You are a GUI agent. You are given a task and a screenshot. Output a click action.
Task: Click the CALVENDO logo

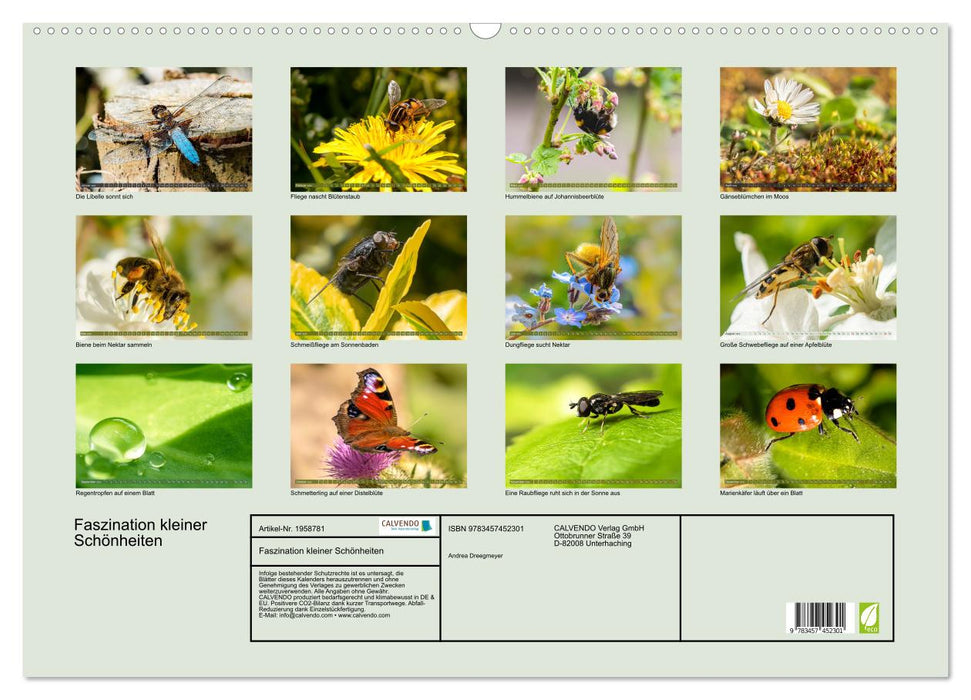pyautogui.click(x=407, y=526)
